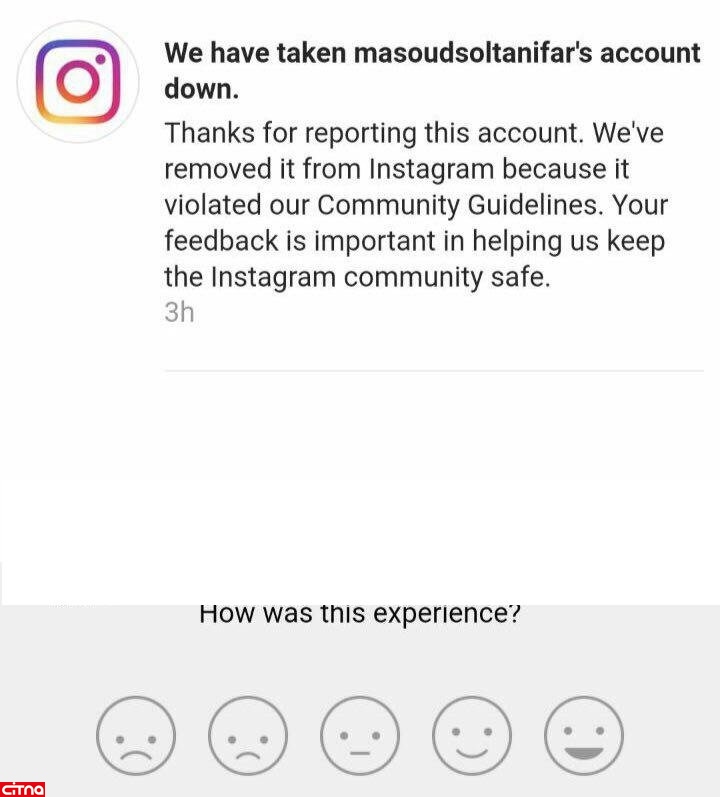Tap the word down. in the headline
The height and width of the screenshot is (797, 720).
[x=202, y=89]
